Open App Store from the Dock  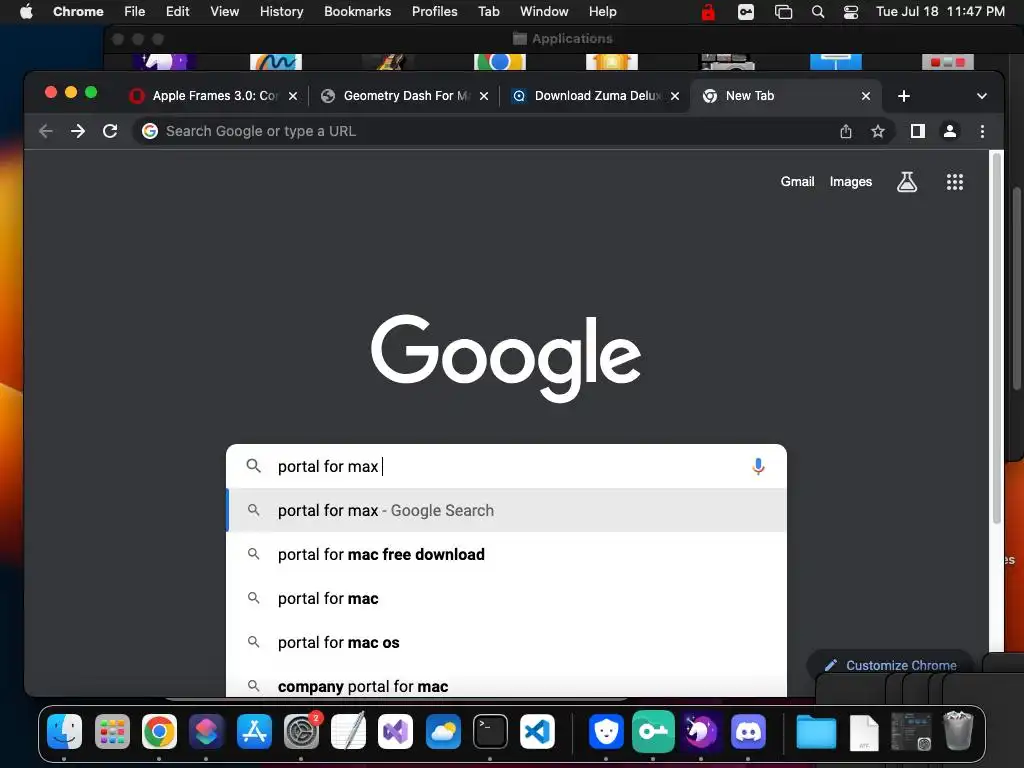tap(254, 731)
